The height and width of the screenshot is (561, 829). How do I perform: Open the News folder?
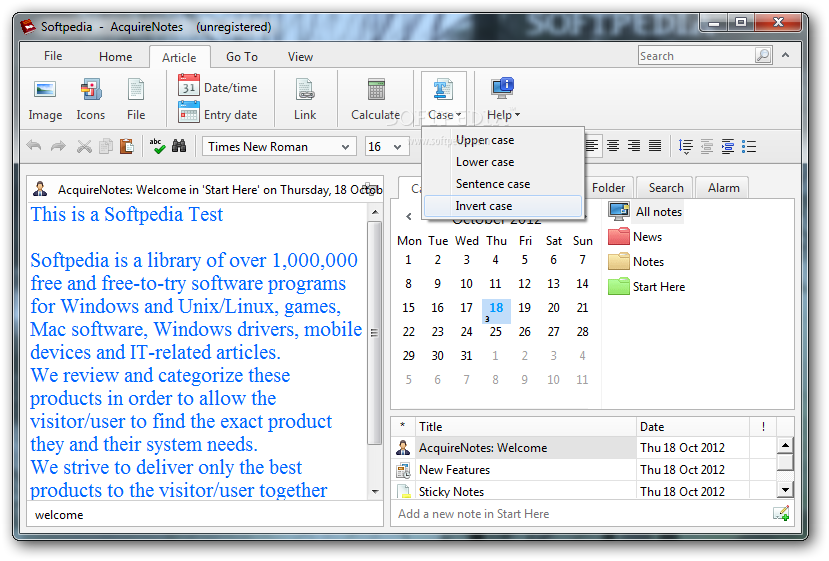coord(635,237)
